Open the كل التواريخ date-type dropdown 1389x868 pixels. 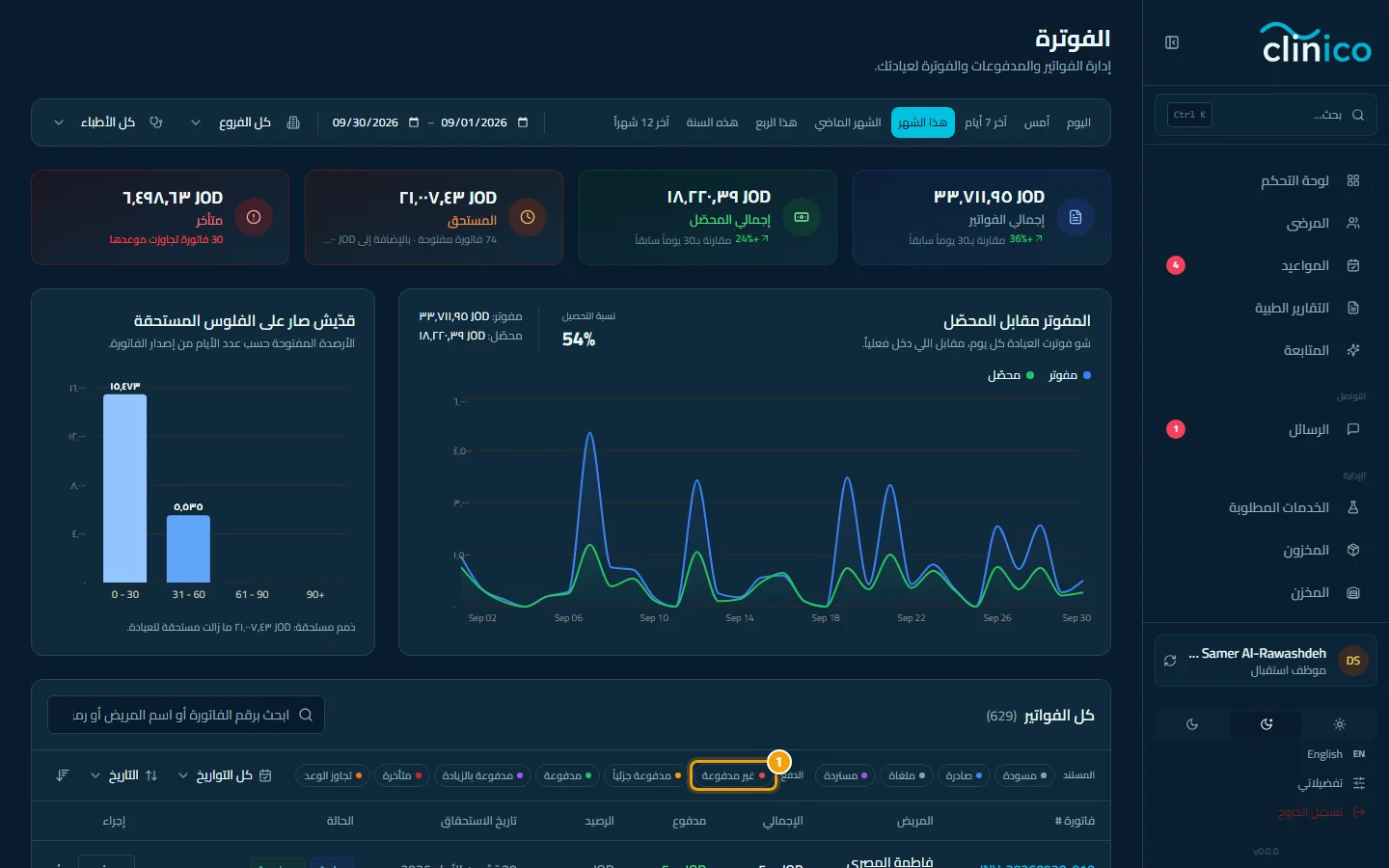point(225,775)
